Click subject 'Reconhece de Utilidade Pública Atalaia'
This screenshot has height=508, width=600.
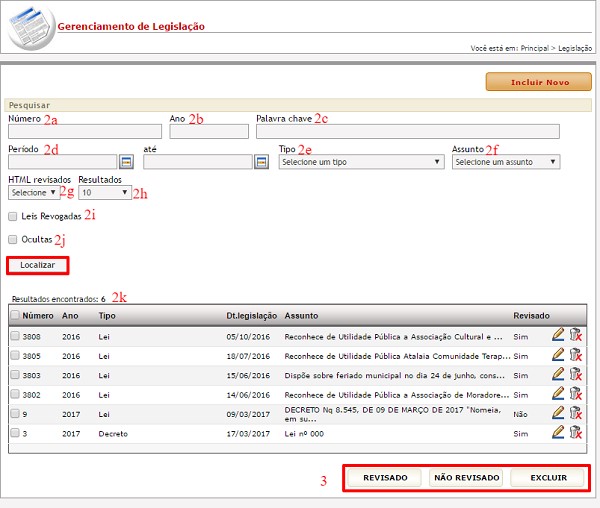(397, 356)
